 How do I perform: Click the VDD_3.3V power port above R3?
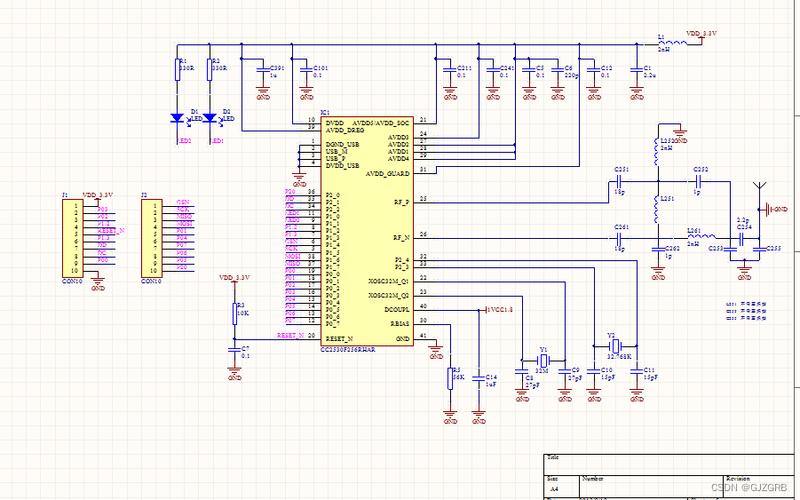[x=234, y=279]
